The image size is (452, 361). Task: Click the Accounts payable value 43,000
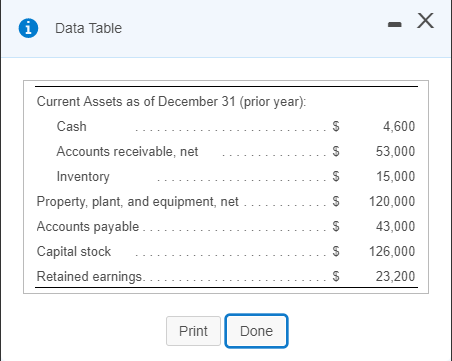pos(395,226)
